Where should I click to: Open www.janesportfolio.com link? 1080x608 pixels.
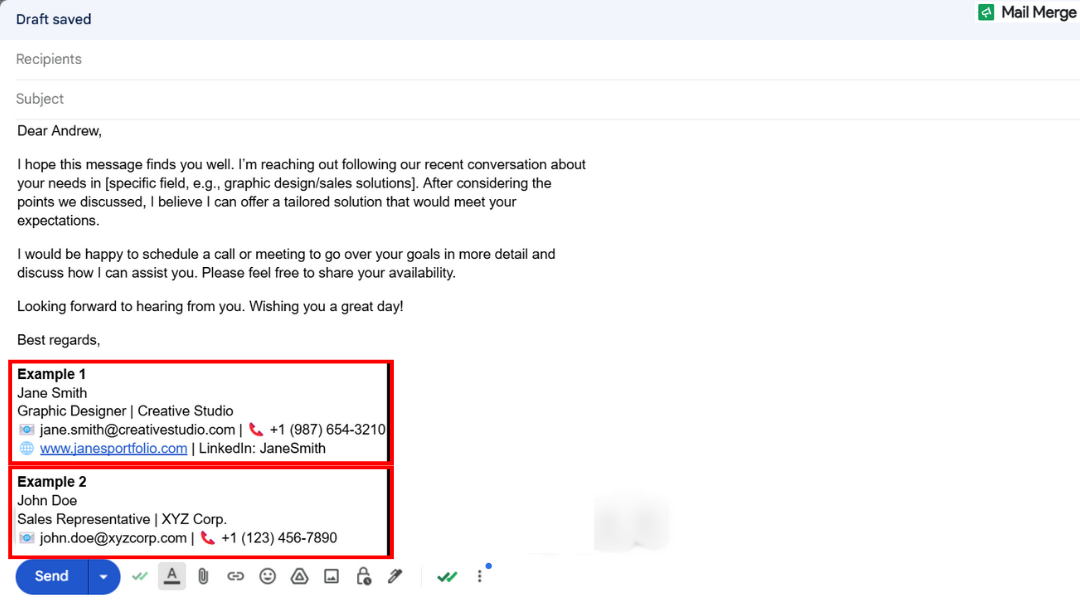(x=114, y=448)
